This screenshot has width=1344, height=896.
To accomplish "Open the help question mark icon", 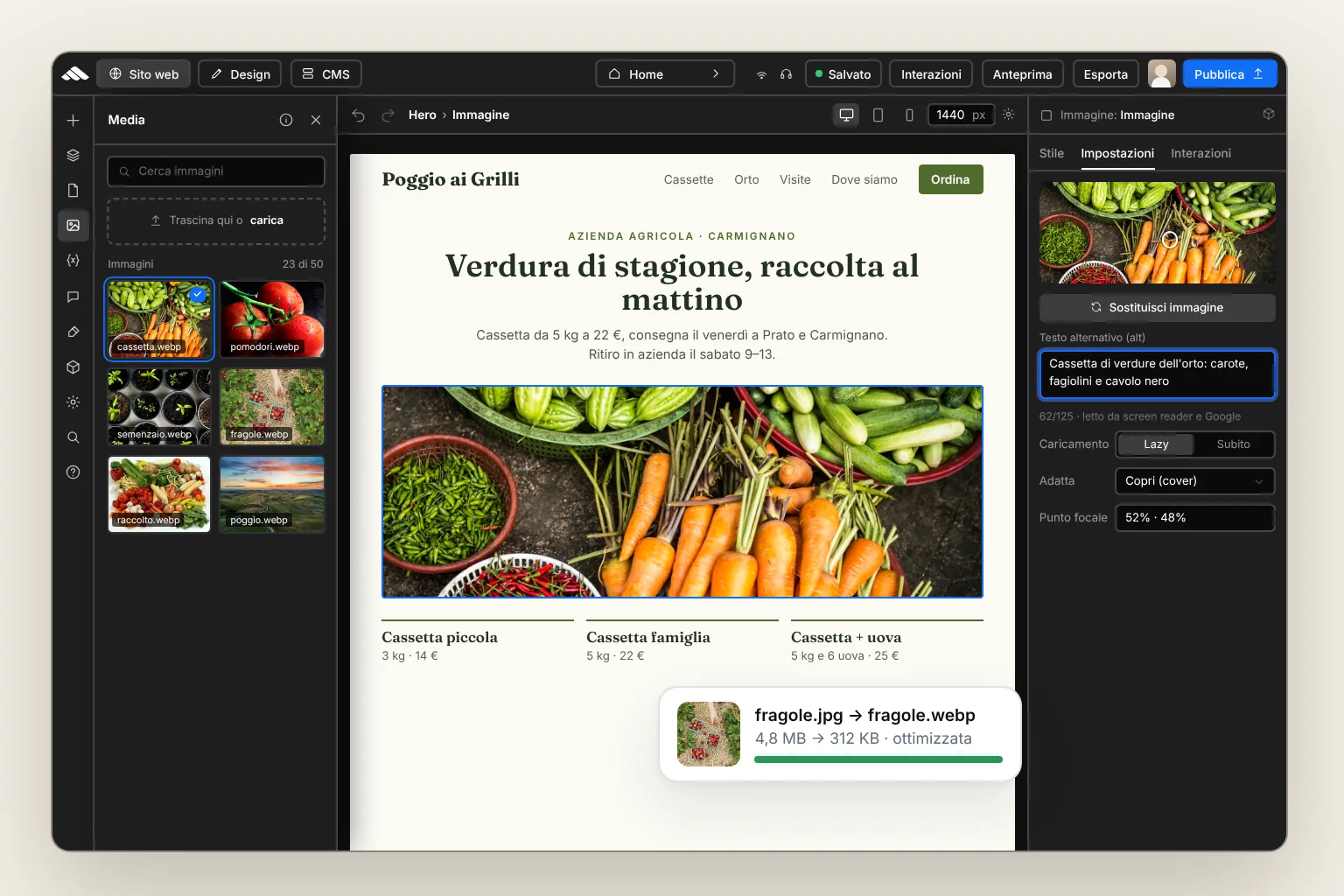I will (x=73, y=472).
